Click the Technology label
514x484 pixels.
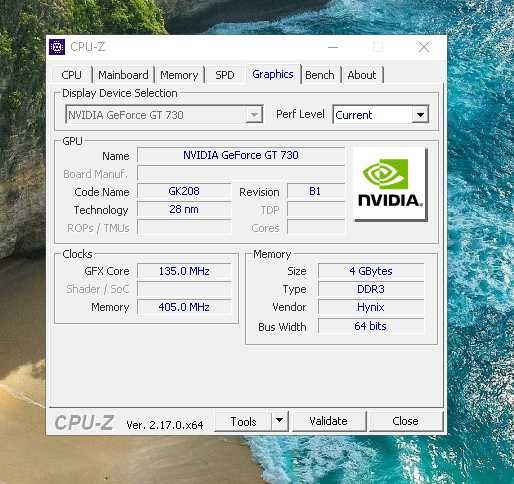click(101, 210)
